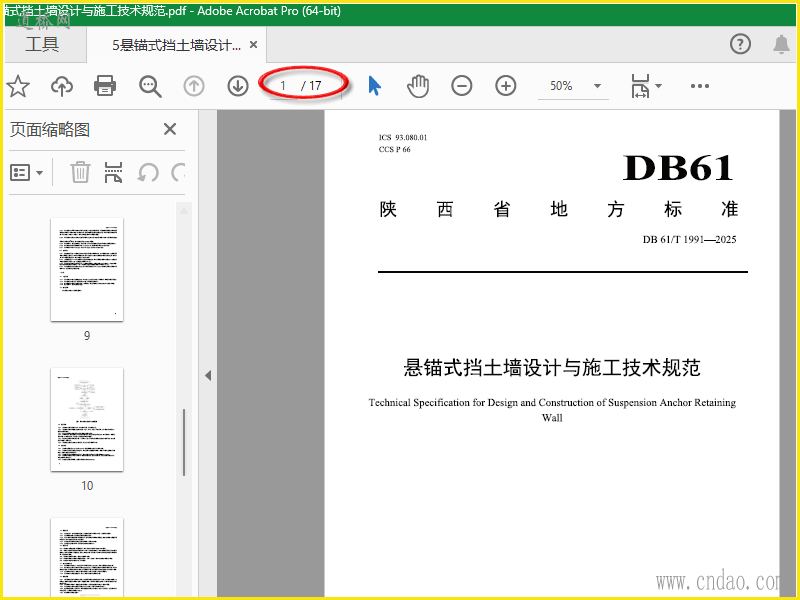Expand the page display options arrow
This screenshot has height=600, width=800.
(x=658, y=86)
